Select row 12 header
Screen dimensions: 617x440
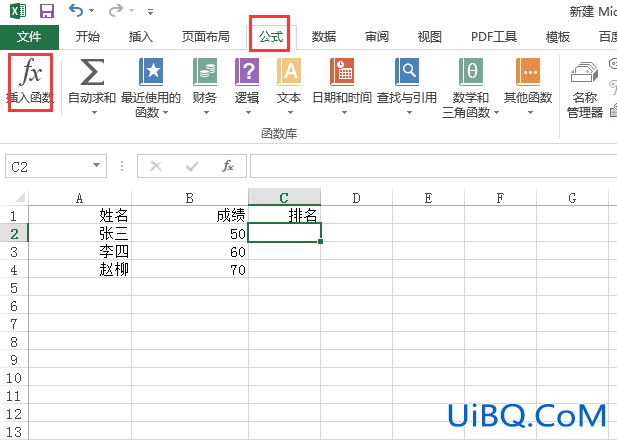14,414
